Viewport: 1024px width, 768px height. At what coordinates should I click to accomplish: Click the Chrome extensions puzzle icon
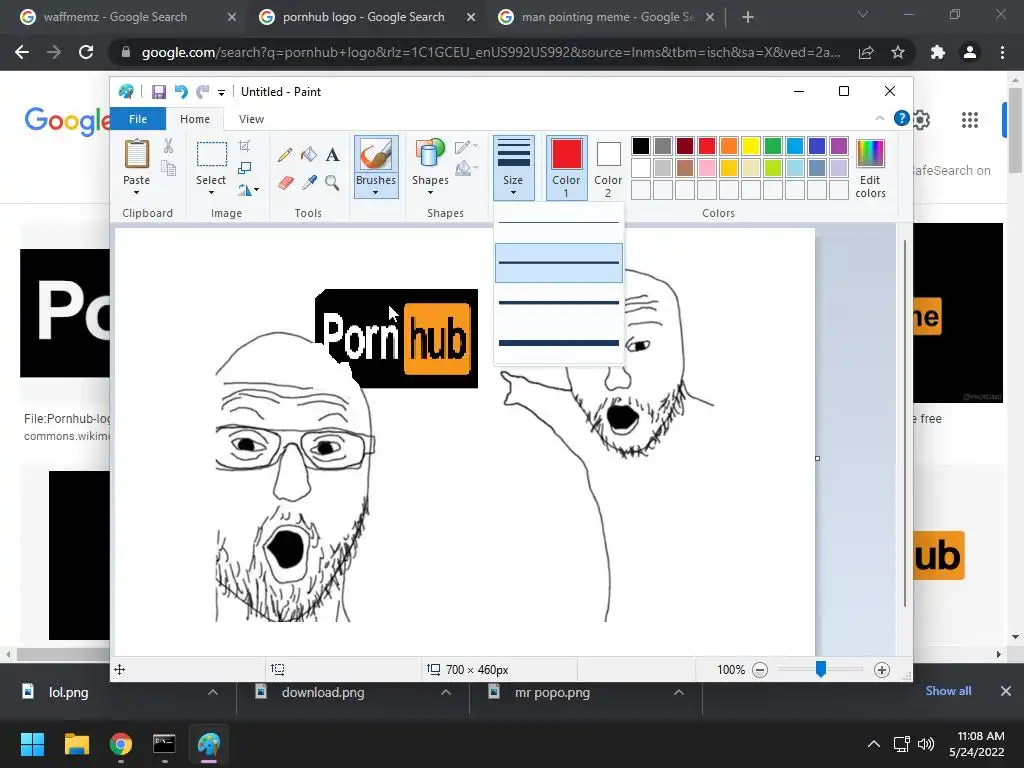(x=938, y=52)
